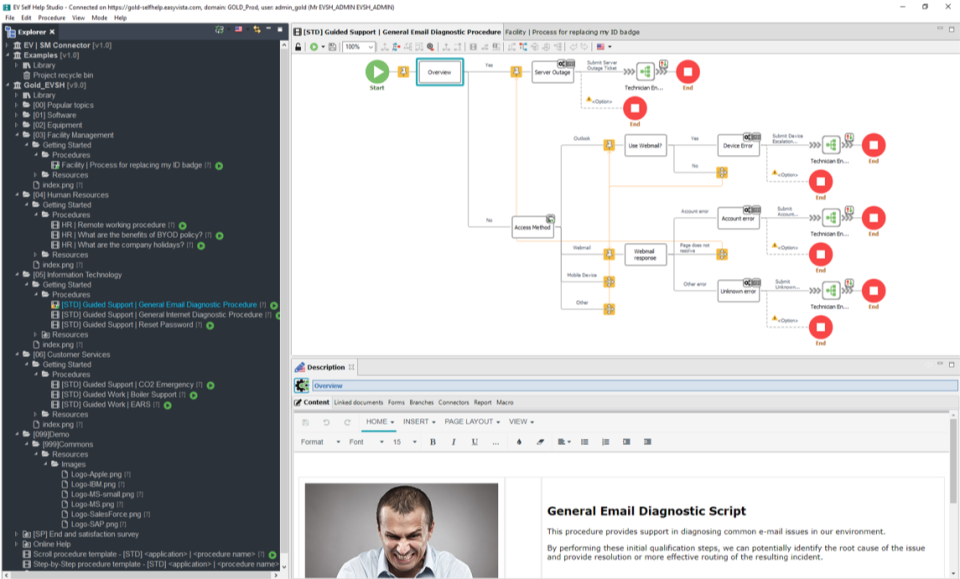The width and height of the screenshot is (960, 579).
Task: Open the language flag dropdown in toolbar
Action: pos(604,47)
